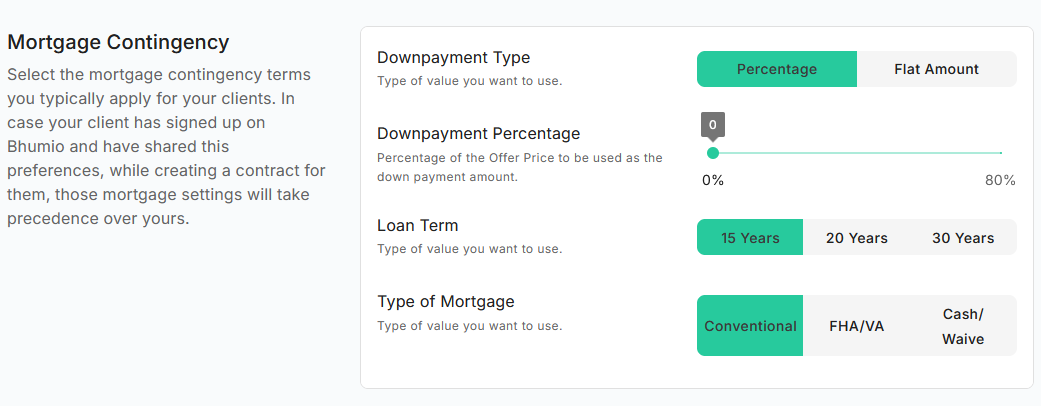Viewport: 1041px width, 406px height.
Task: Click the Downpayment Percentage label
Action: 478,133
